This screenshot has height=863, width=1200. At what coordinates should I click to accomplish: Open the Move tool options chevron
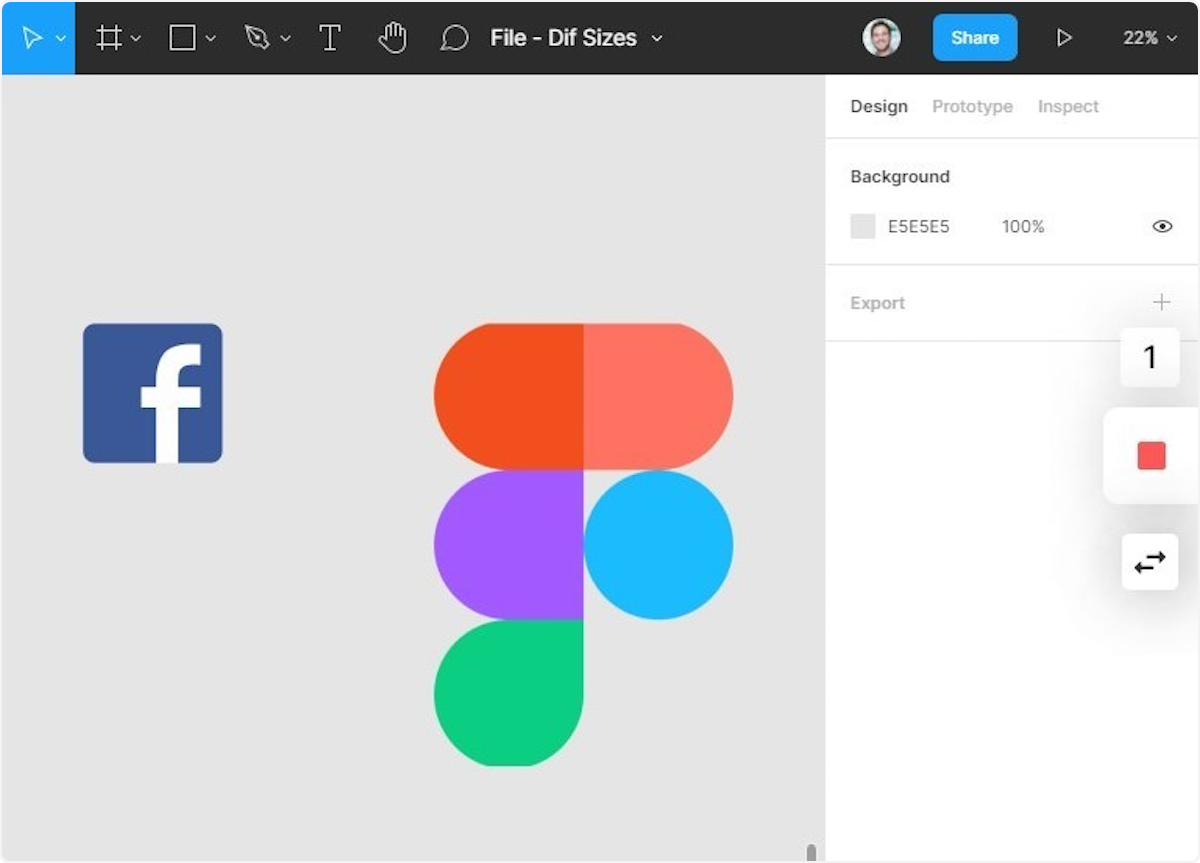(60, 38)
